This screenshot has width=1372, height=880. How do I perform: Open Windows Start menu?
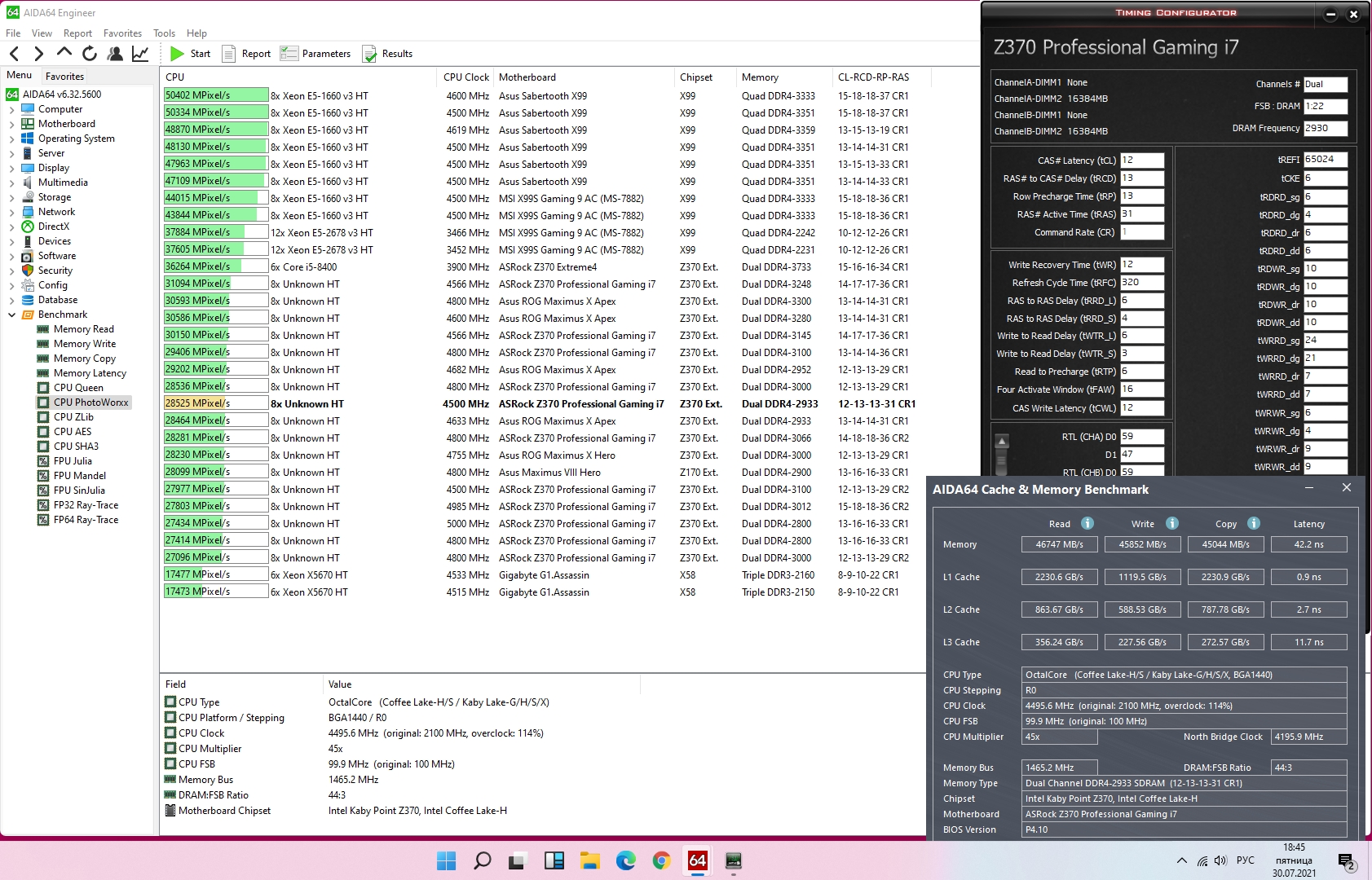[x=446, y=860]
